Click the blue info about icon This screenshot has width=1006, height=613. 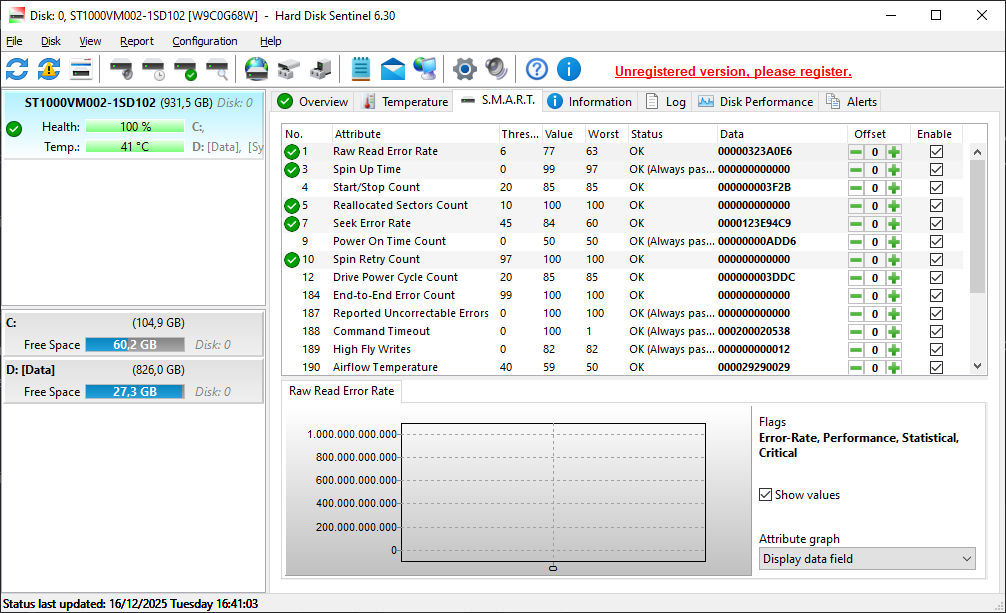(x=569, y=69)
